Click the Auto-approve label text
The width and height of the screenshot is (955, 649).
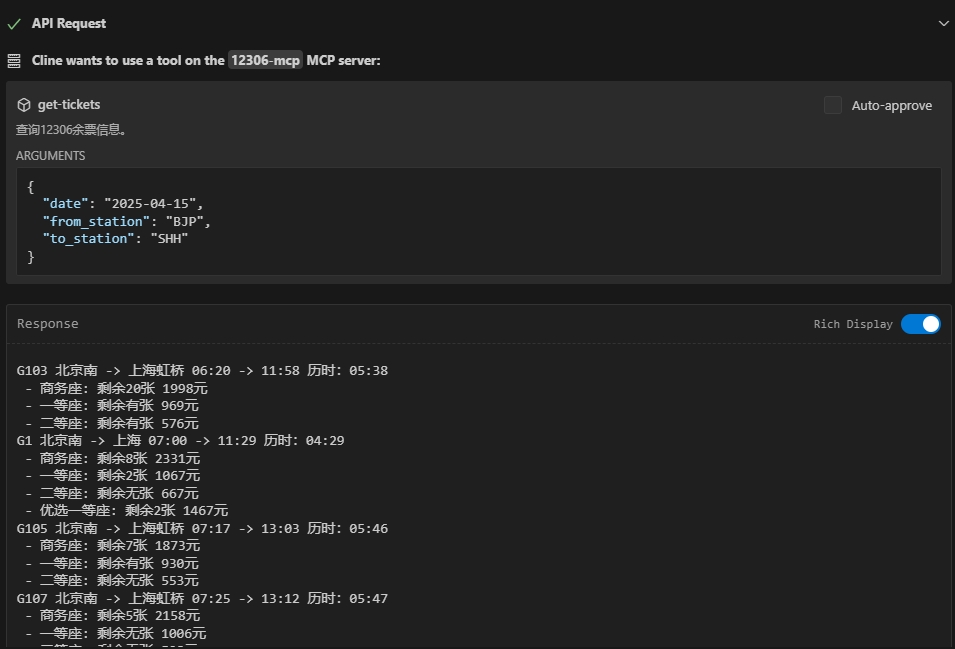click(x=891, y=105)
